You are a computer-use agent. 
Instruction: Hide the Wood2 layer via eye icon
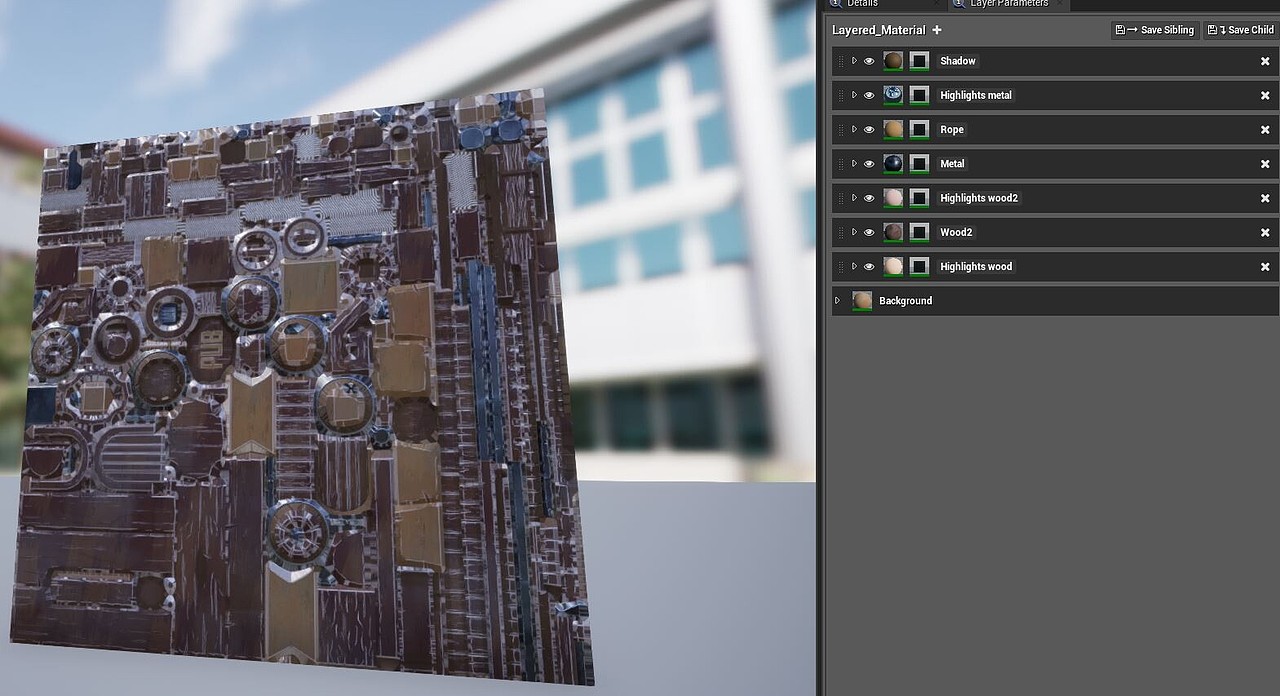(x=869, y=232)
